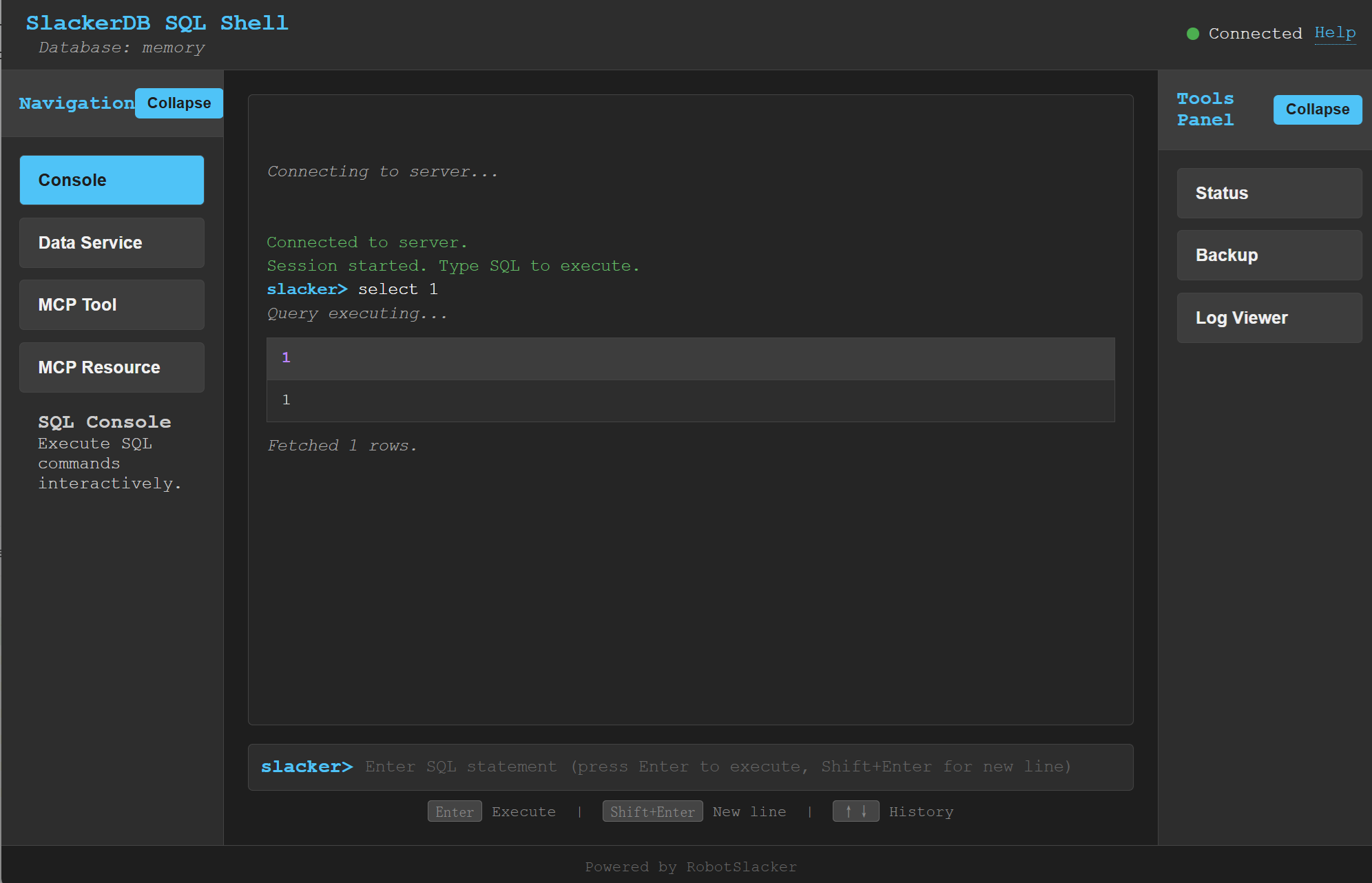The width and height of the screenshot is (1372, 883).
Task: Go to the MCP Resource section
Action: click(112, 367)
